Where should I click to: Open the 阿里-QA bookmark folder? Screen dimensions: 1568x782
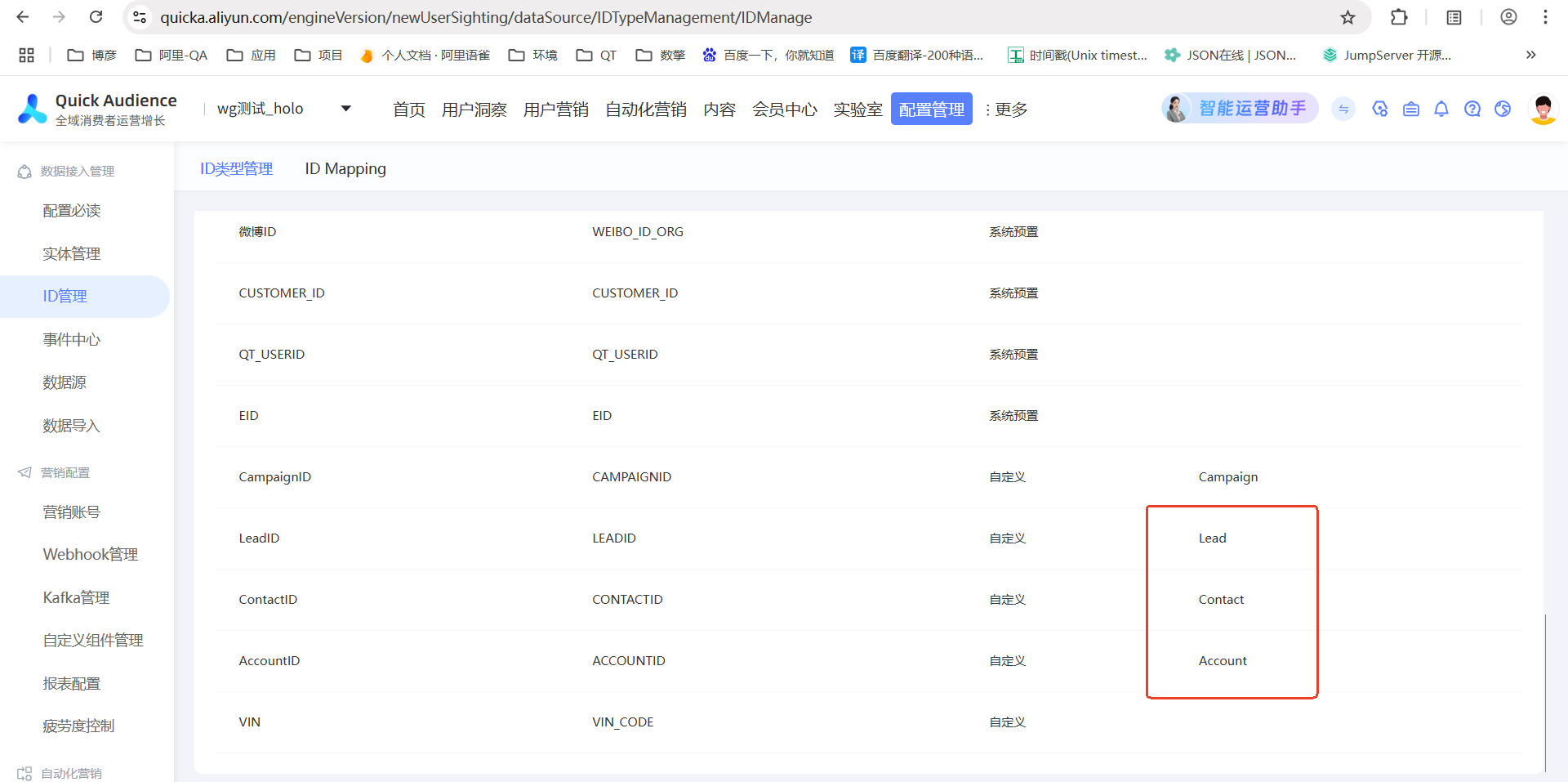171,55
